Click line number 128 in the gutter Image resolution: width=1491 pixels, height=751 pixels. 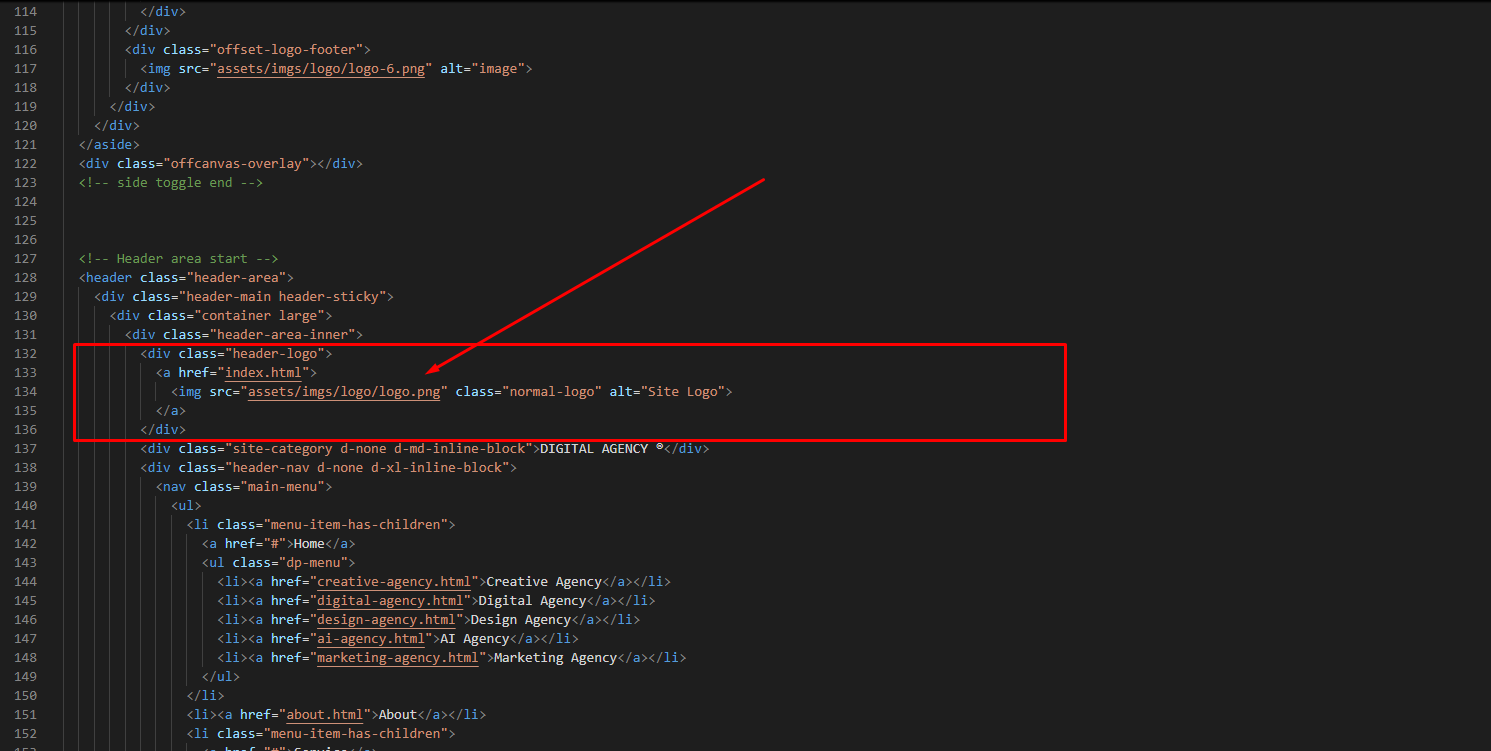tap(25, 278)
